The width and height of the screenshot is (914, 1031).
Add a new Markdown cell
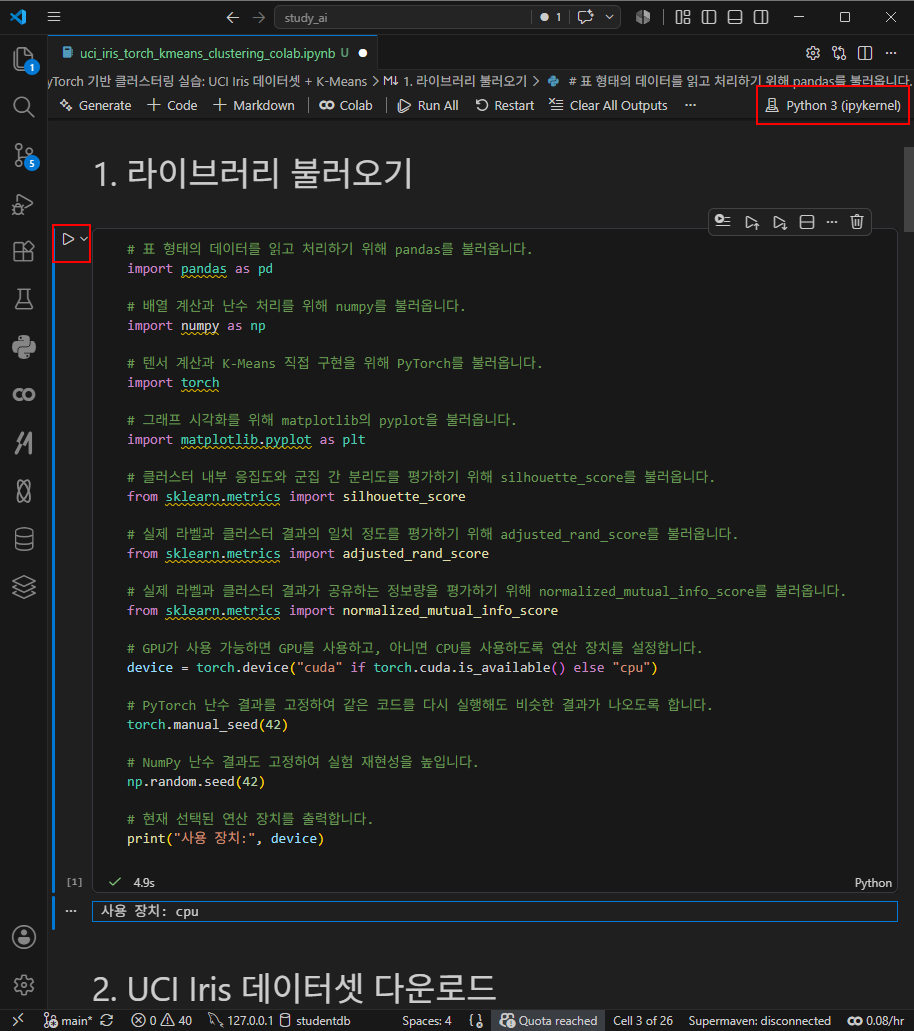point(254,105)
